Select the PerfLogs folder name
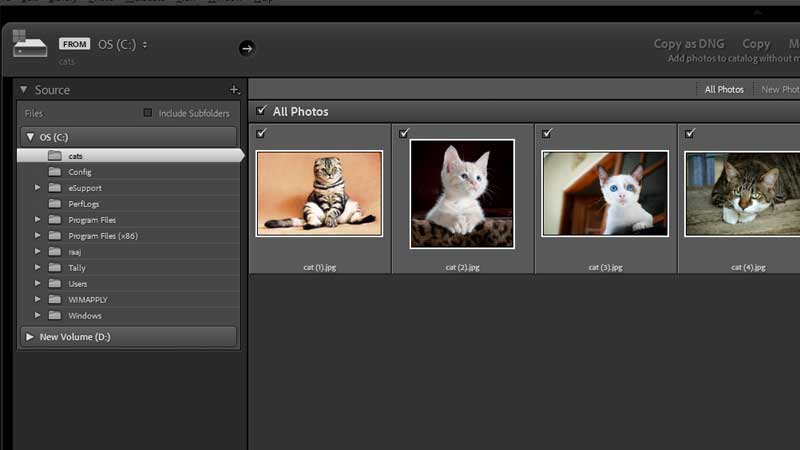The height and width of the screenshot is (450, 800). (x=84, y=204)
